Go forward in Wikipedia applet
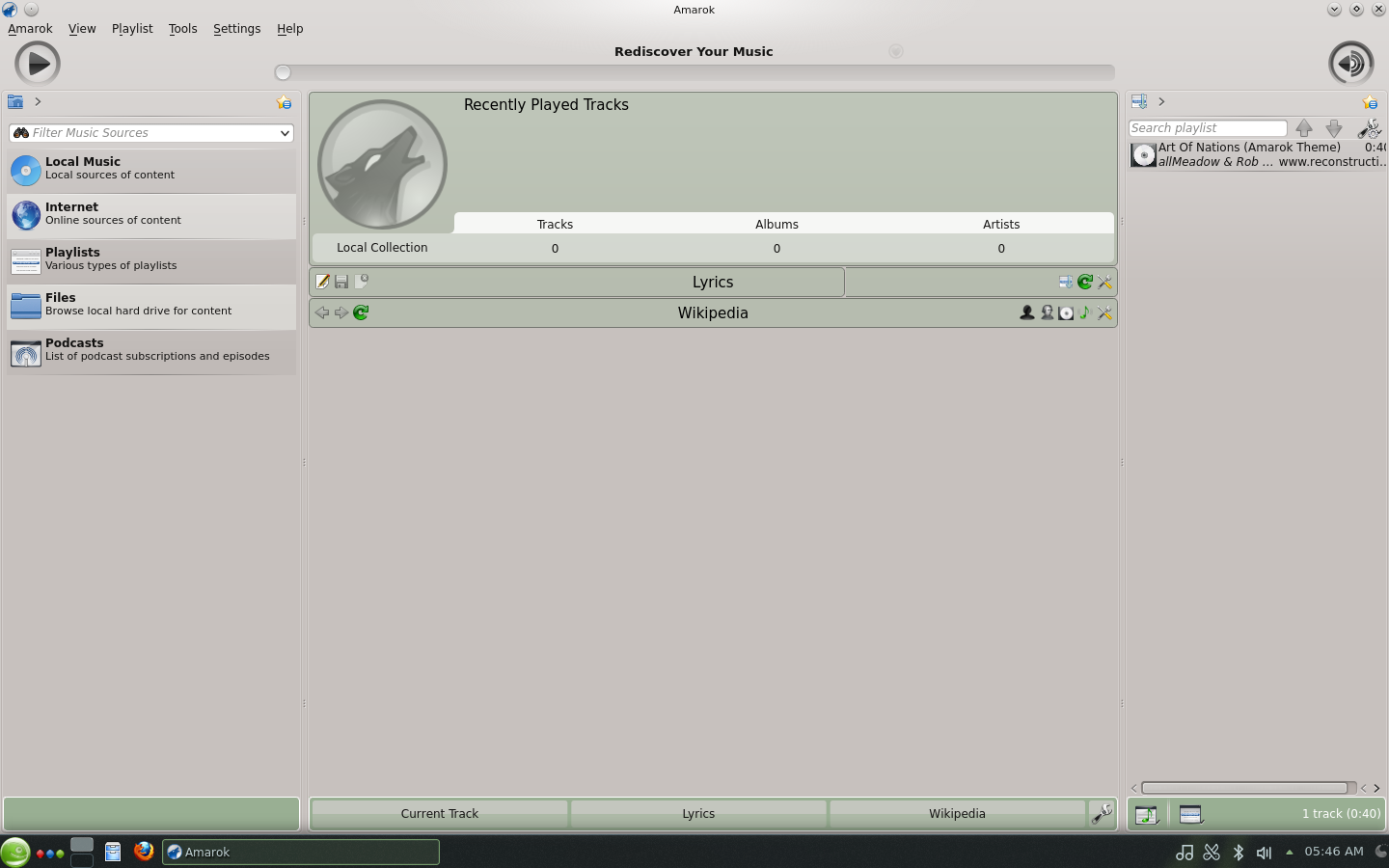 pyautogui.click(x=341, y=312)
